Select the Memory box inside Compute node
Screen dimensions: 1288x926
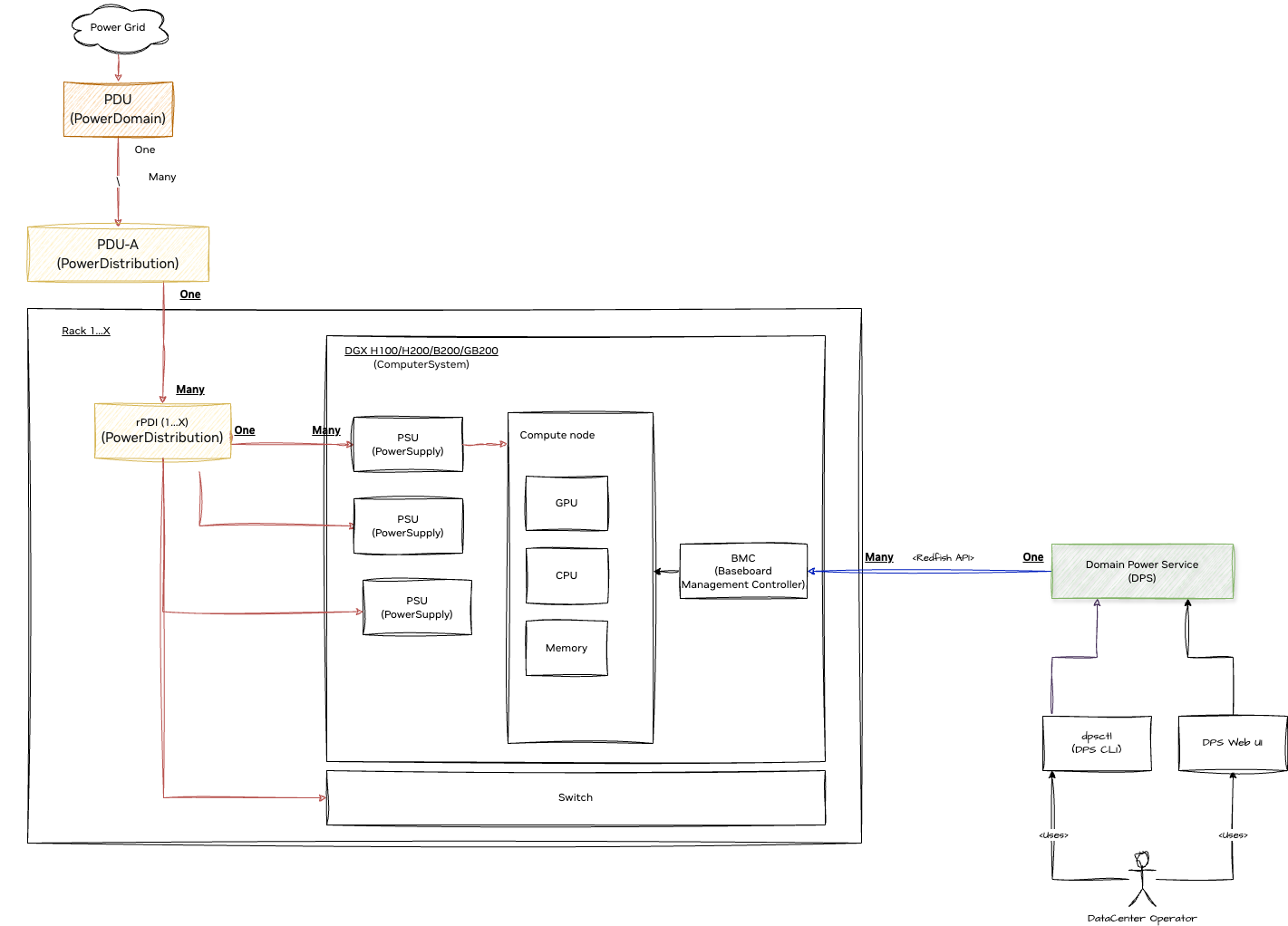pos(567,648)
